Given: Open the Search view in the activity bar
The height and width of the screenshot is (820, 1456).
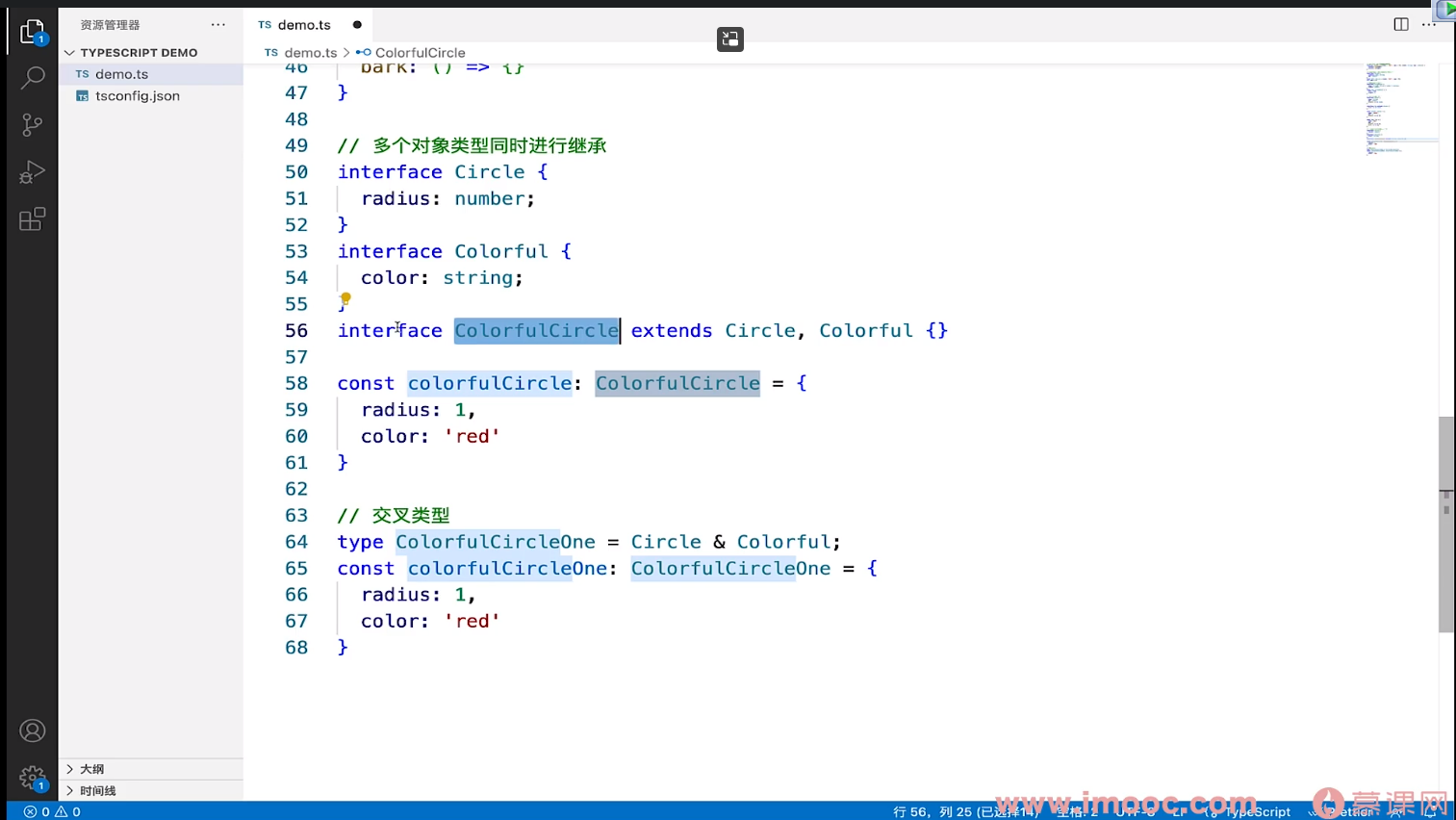Looking at the screenshot, I should [32, 77].
